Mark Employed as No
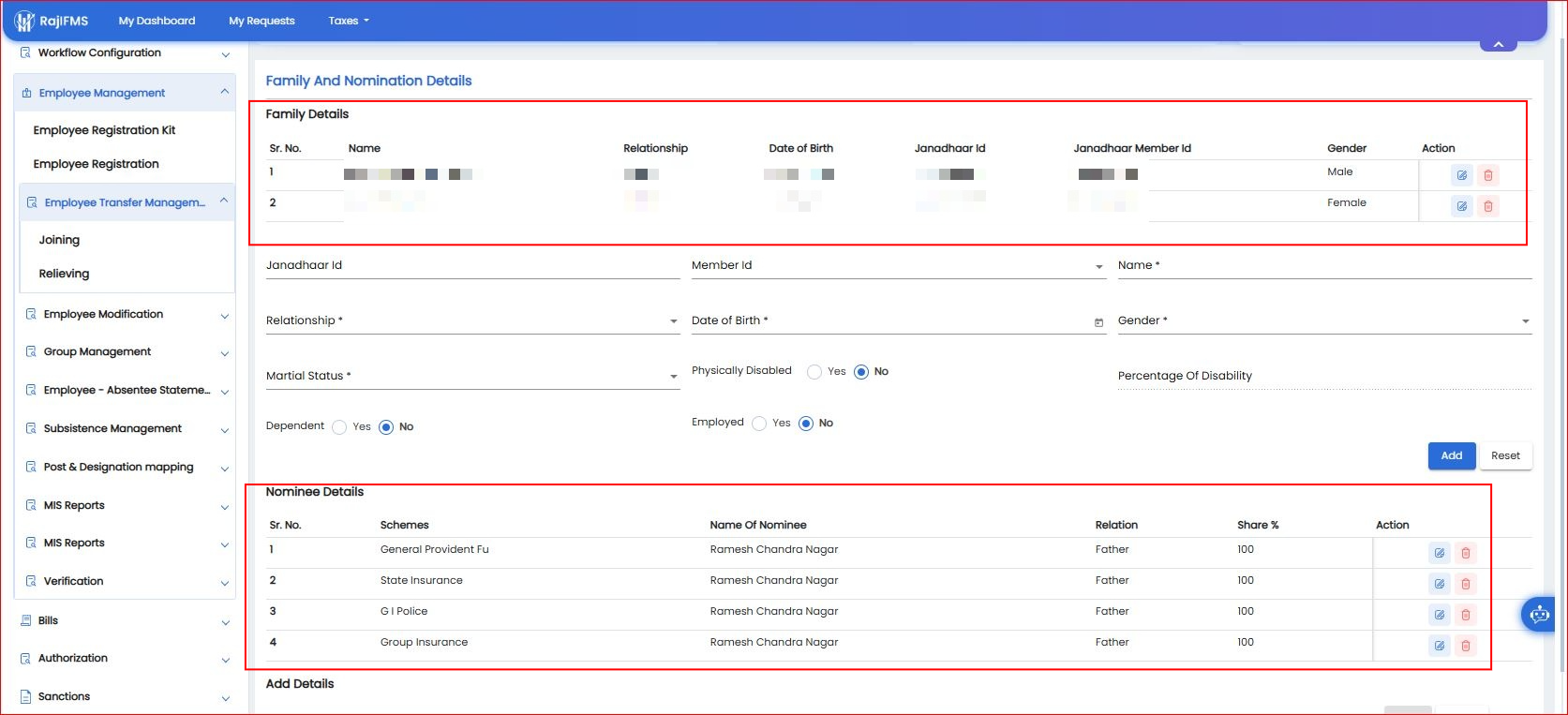Image resolution: width=1568 pixels, height=715 pixels. tap(806, 424)
